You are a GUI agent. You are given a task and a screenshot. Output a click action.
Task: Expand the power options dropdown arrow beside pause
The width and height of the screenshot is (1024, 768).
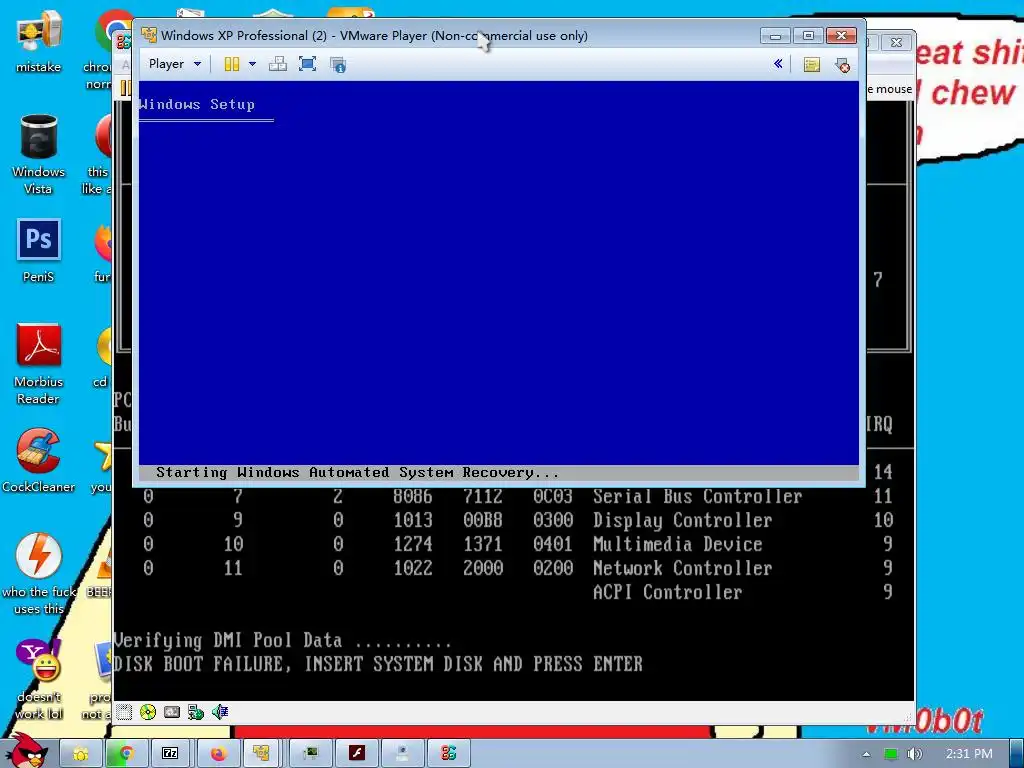tap(252, 64)
